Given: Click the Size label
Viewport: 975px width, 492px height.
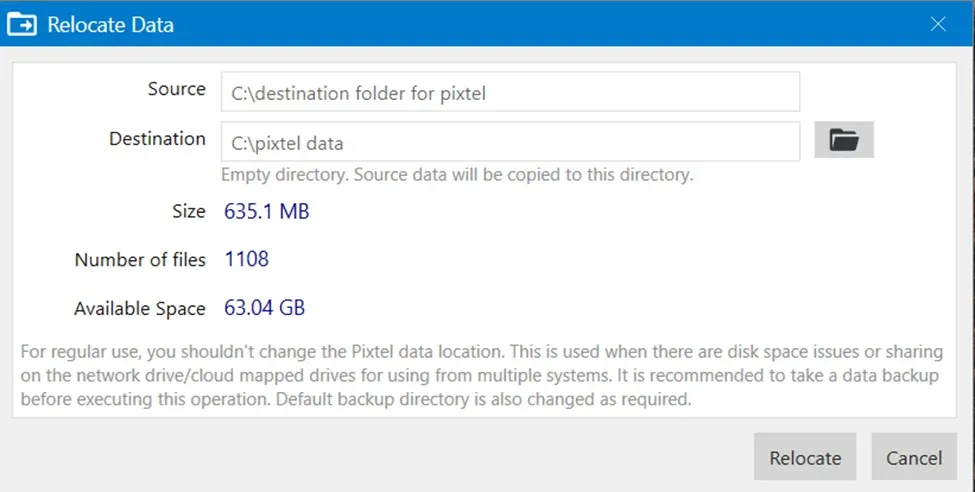Looking at the screenshot, I should [189, 211].
